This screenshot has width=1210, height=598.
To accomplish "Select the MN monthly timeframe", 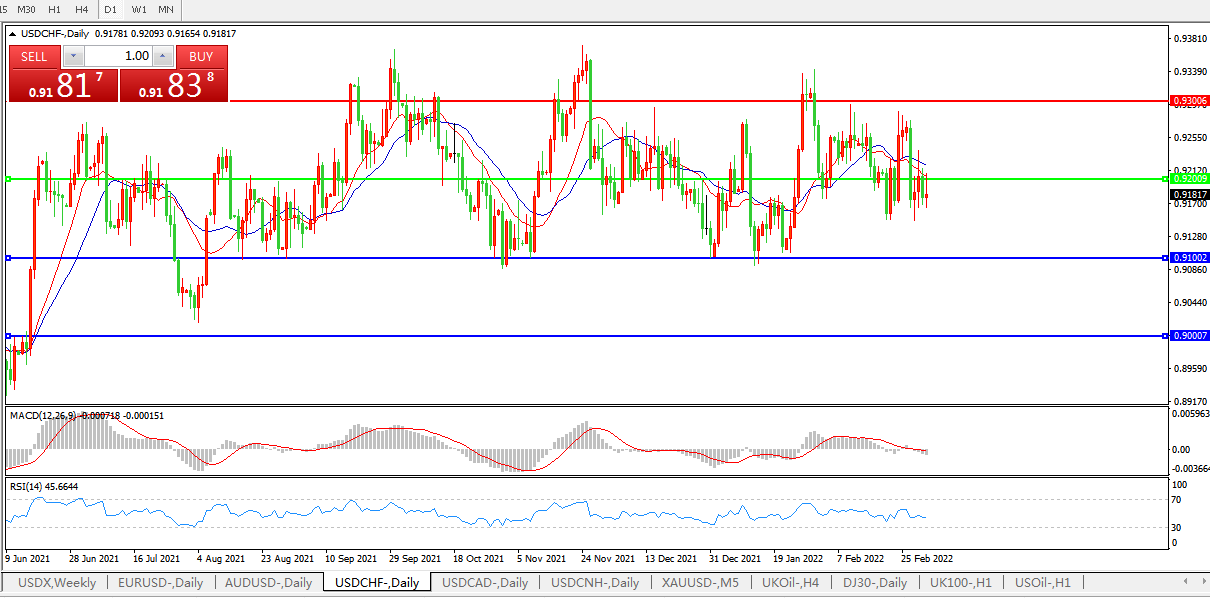I will pyautogui.click(x=166, y=9).
